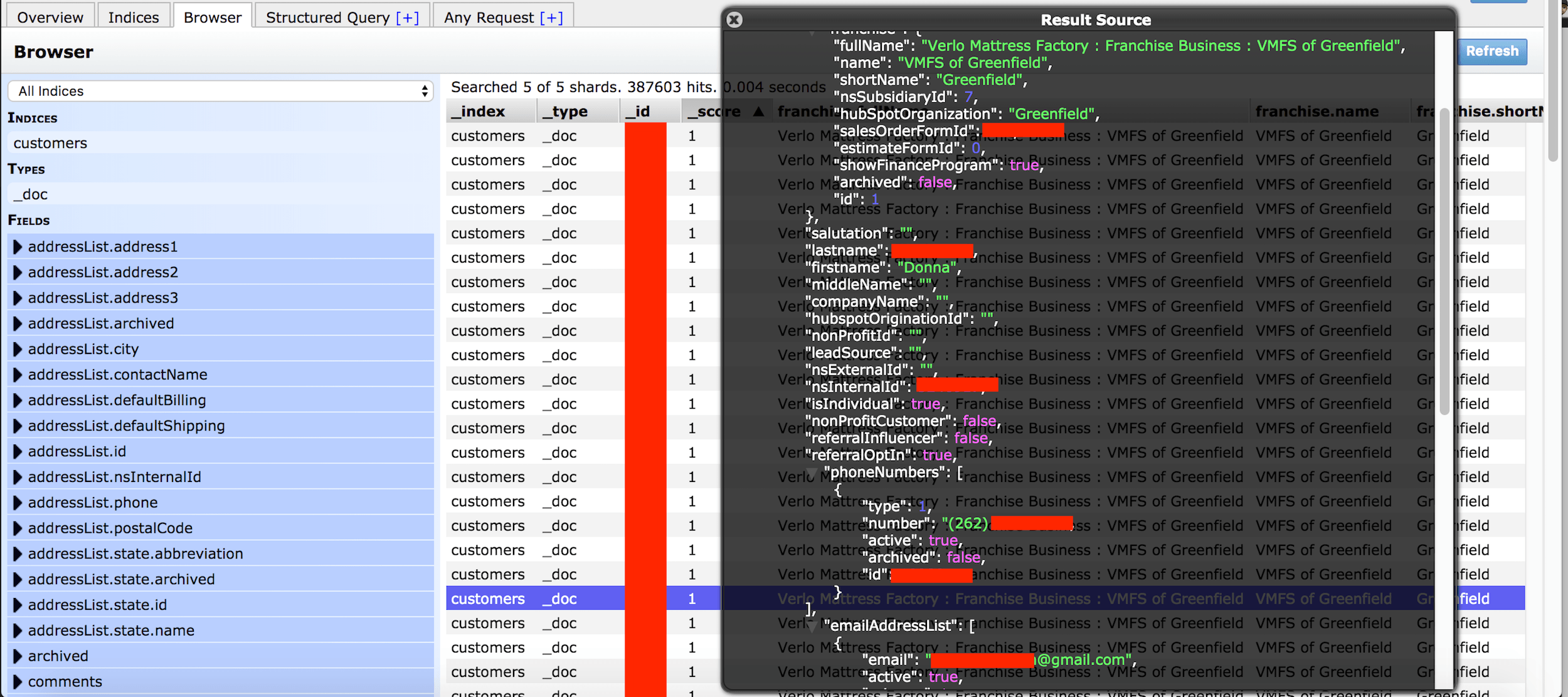Collapse the phoneNumbers array node

(x=812, y=473)
